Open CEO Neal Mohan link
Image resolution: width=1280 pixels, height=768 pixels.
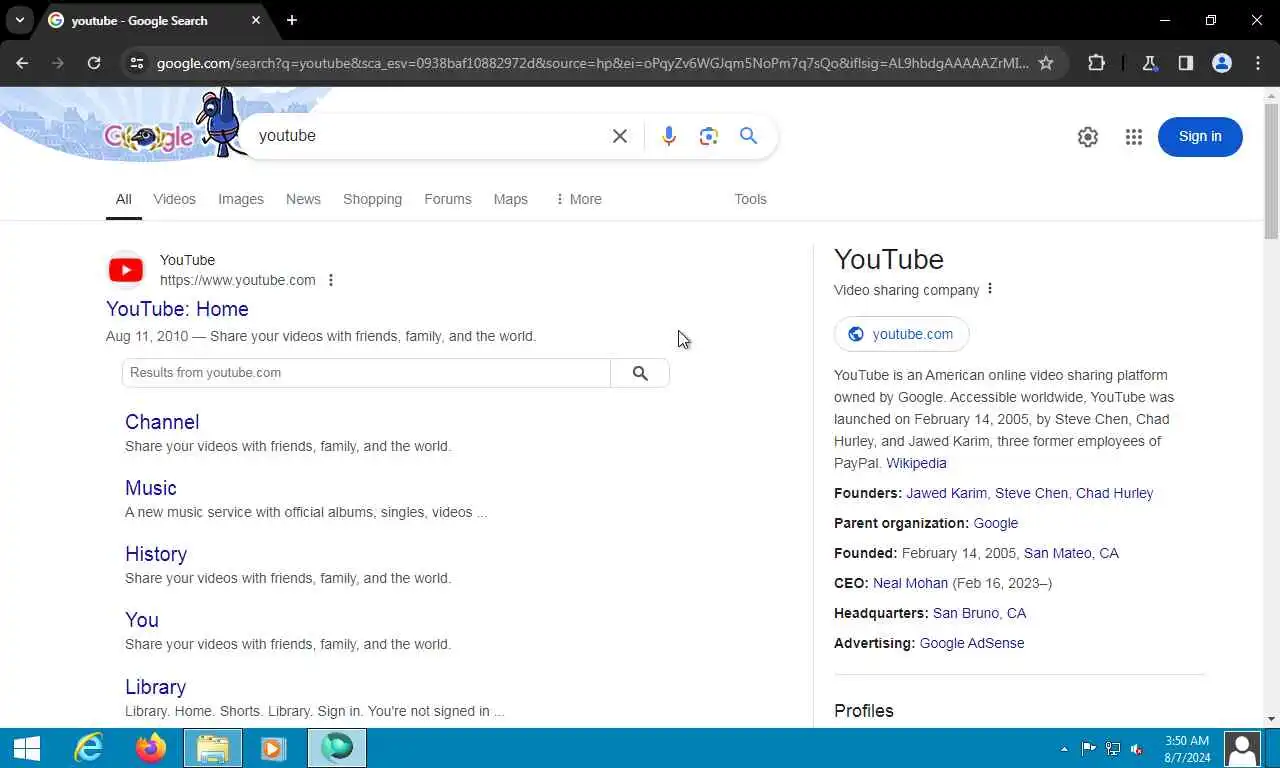(910, 583)
